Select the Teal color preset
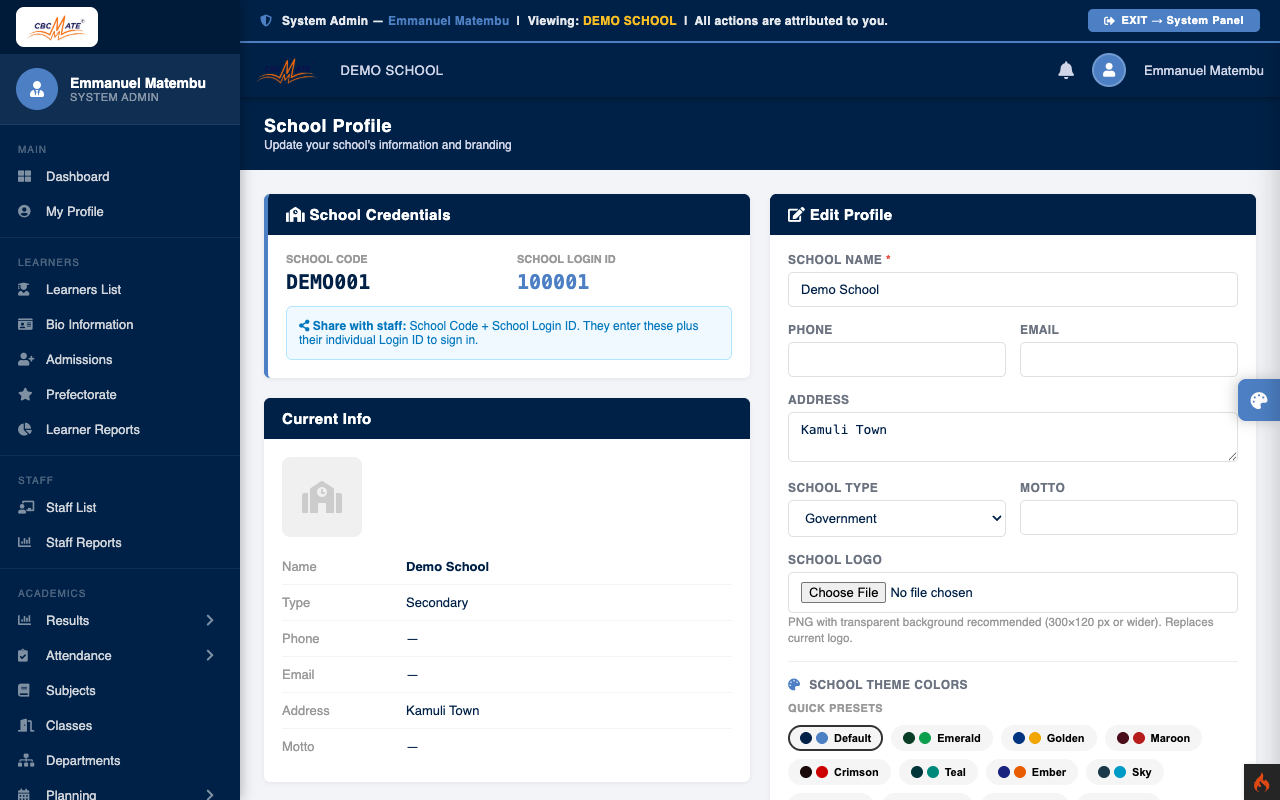This screenshot has width=1280, height=800. [938, 772]
